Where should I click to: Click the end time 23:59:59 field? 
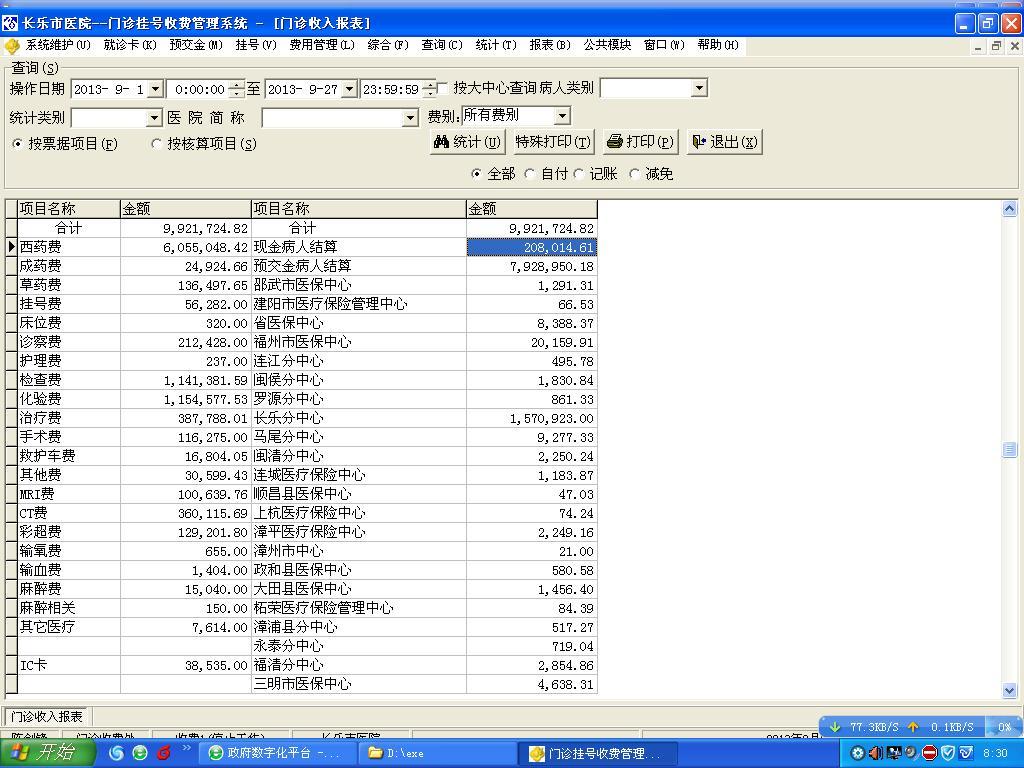(x=391, y=89)
